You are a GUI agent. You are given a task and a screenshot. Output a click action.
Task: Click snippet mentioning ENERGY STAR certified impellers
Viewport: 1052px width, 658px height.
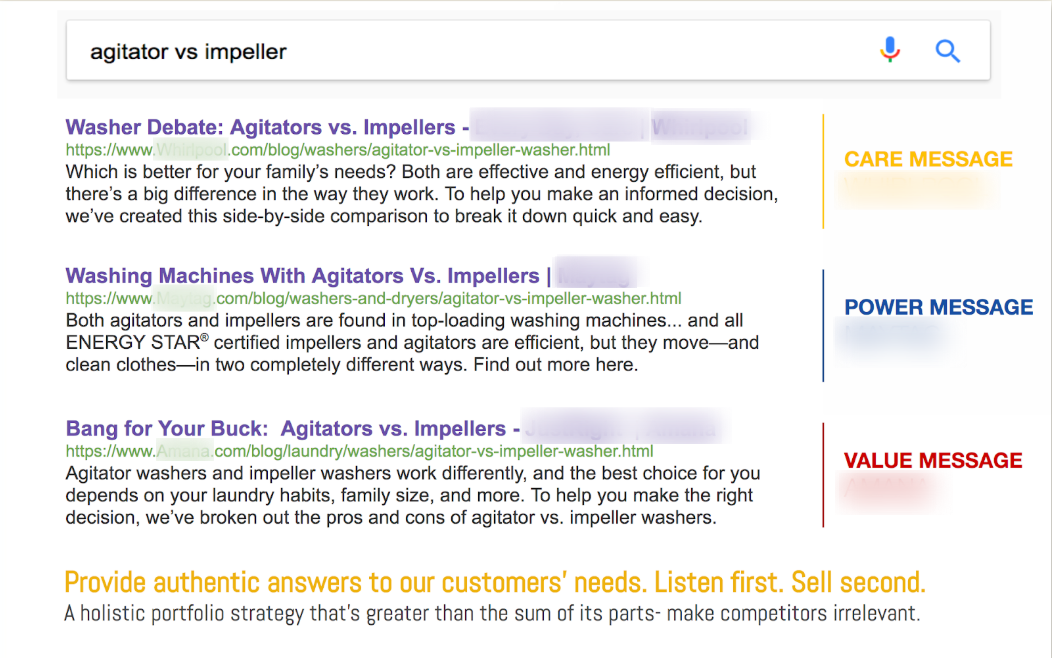[412, 343]
